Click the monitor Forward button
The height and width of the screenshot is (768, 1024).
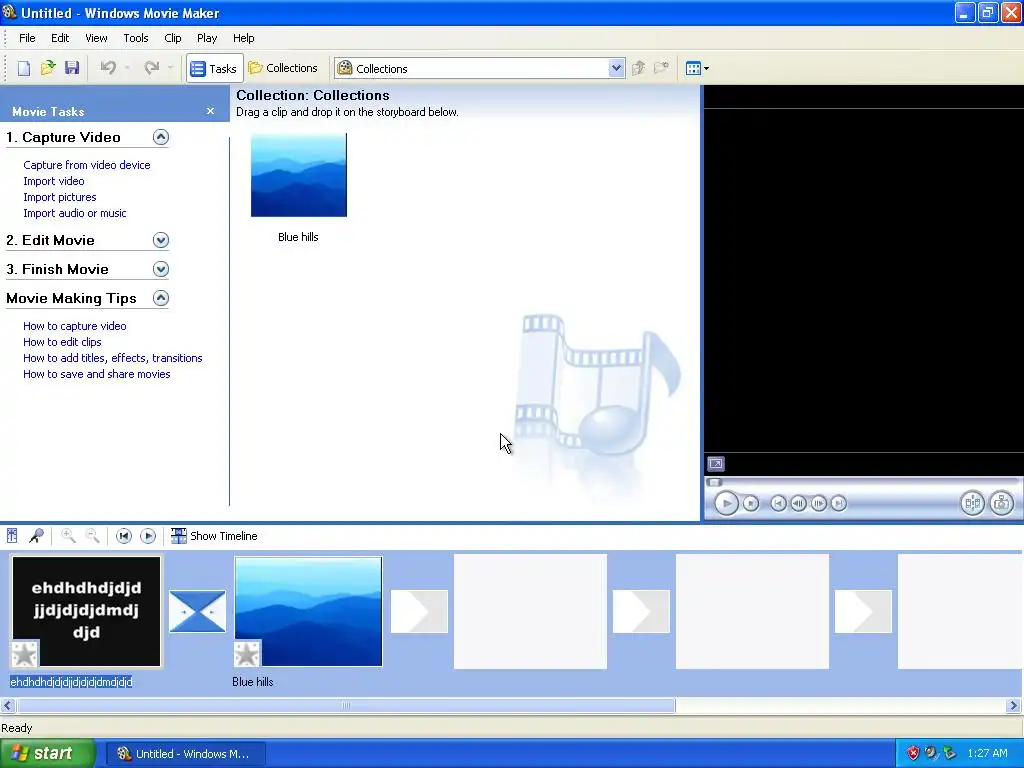pos(839,504)
